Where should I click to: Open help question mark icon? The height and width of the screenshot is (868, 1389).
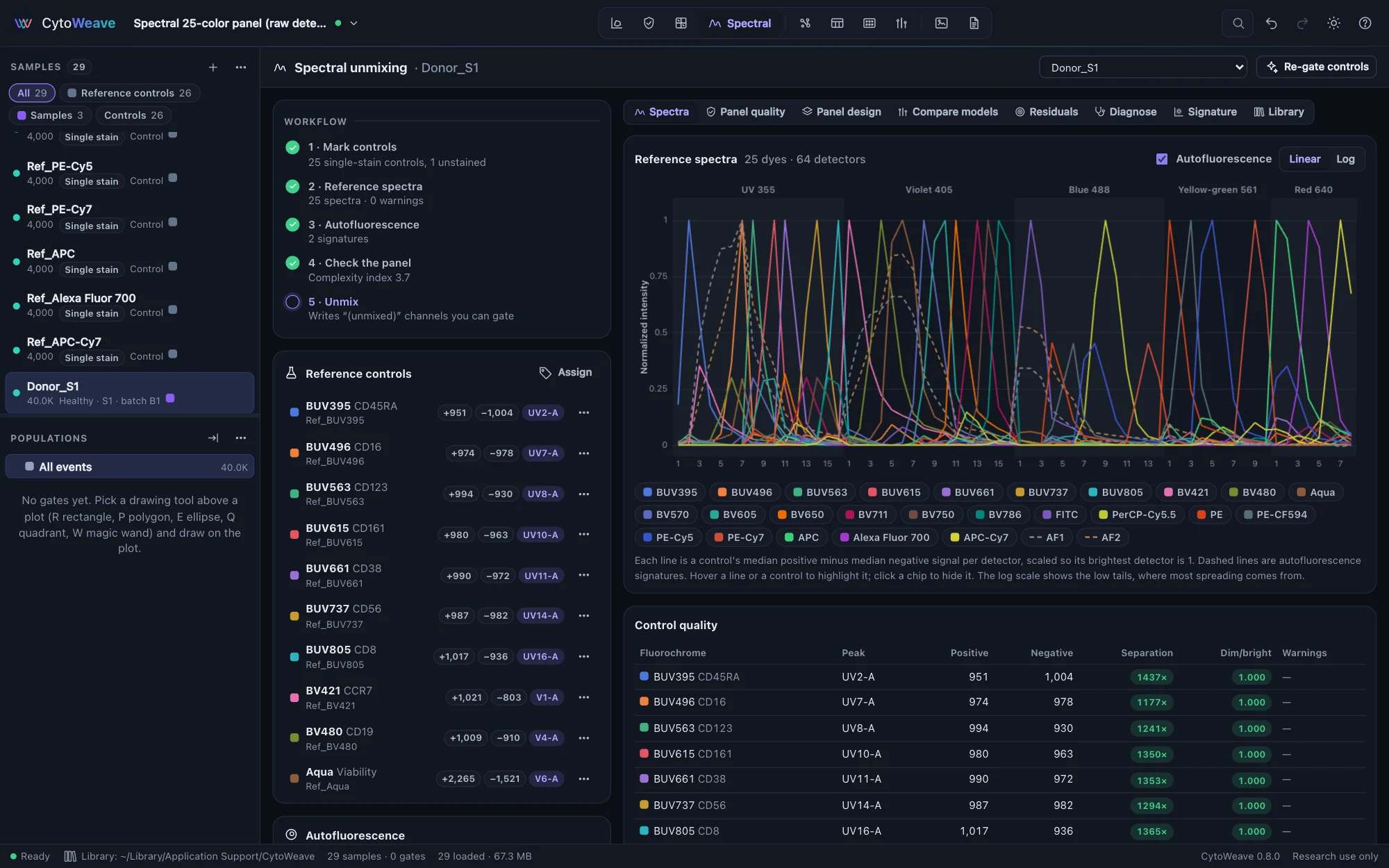(1365, 23)
